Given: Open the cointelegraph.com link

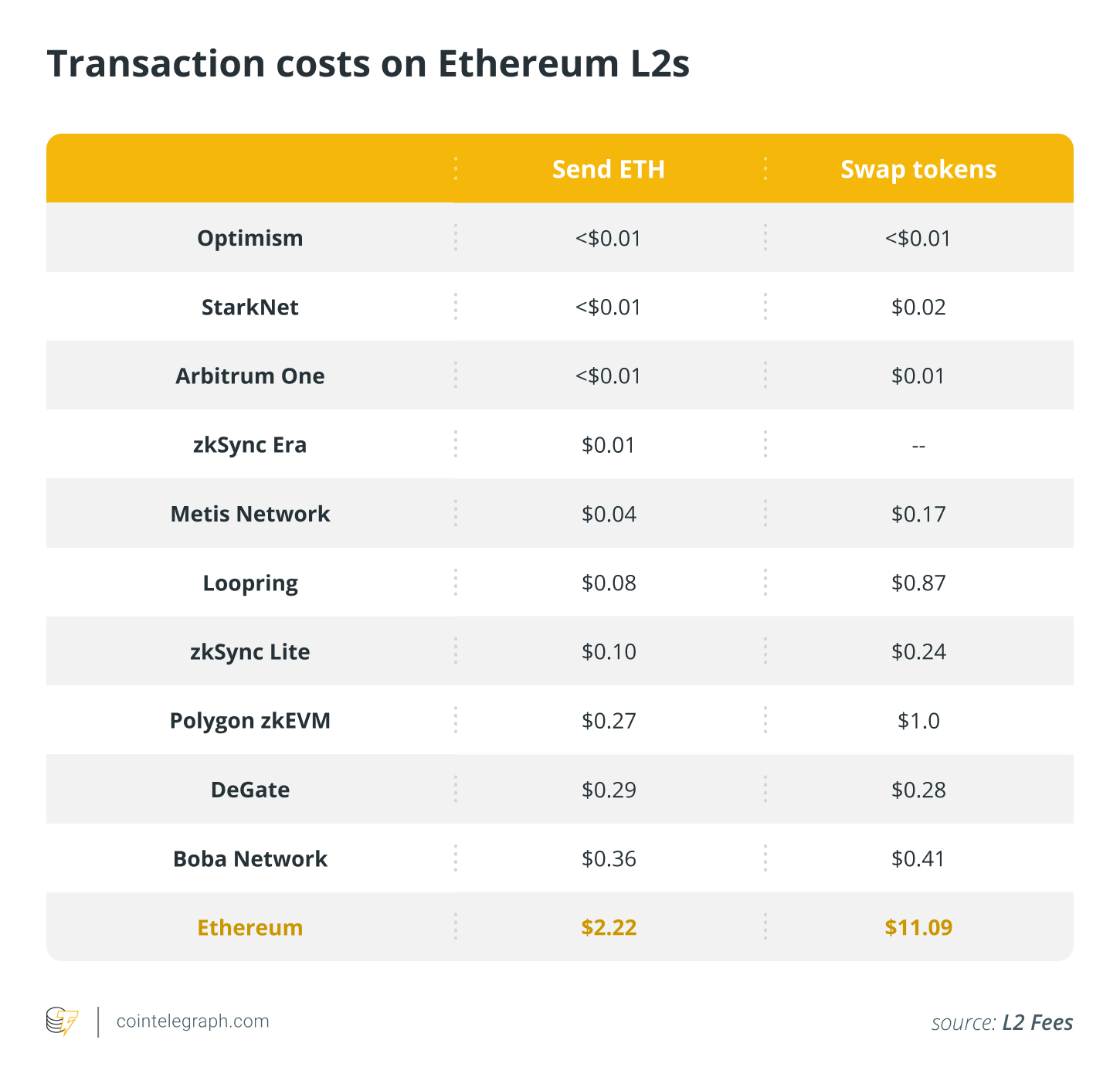Looking at the screenshot, I should coord(192,1021).
